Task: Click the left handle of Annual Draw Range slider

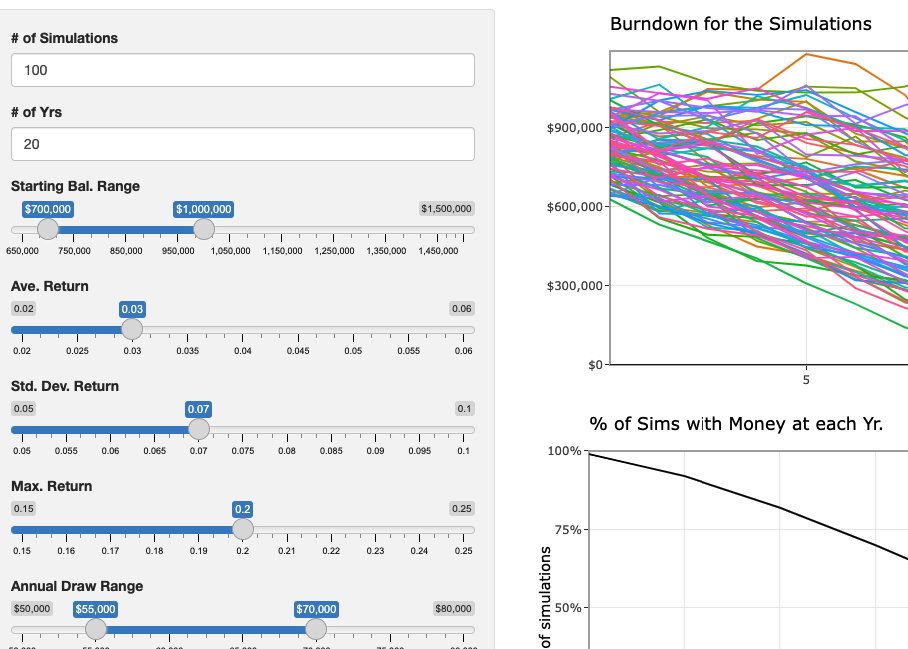Action: click(96, 629)
